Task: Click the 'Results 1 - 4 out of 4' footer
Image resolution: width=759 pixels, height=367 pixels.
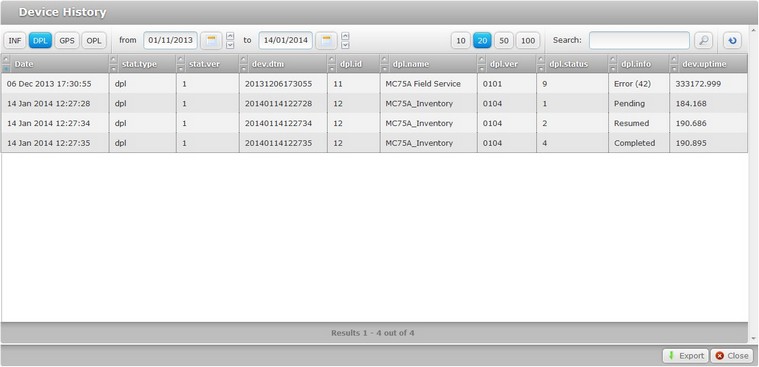Action: tap(373, 333)
